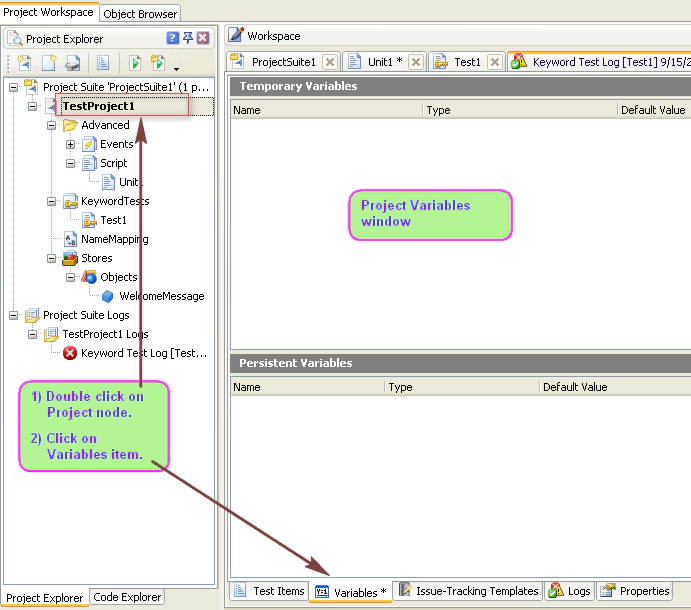
Task: Click the red error Keyword Test Log icon
Action: 70,353
